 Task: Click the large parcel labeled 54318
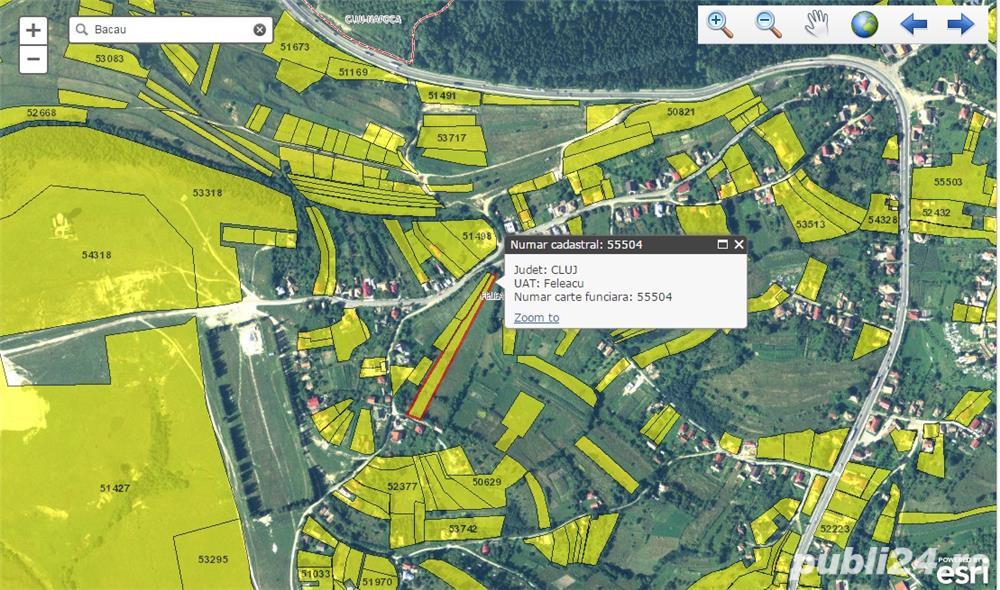(x=95, y=255)
